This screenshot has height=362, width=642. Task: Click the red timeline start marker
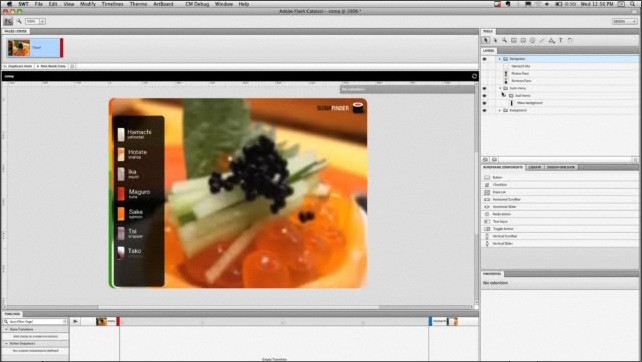[x=118, y=321]
